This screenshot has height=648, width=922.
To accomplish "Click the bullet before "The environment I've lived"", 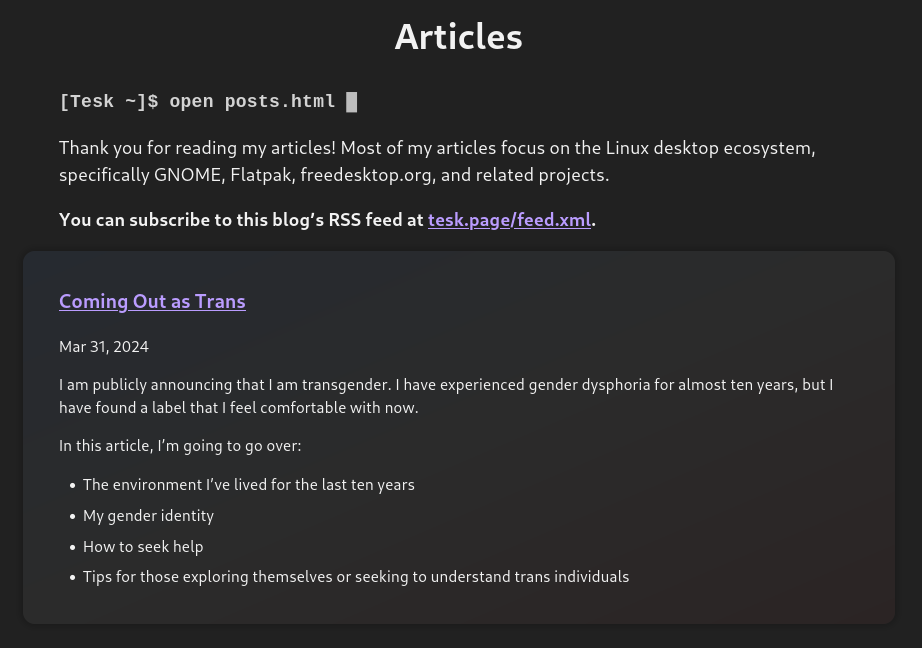I will 73,486.
